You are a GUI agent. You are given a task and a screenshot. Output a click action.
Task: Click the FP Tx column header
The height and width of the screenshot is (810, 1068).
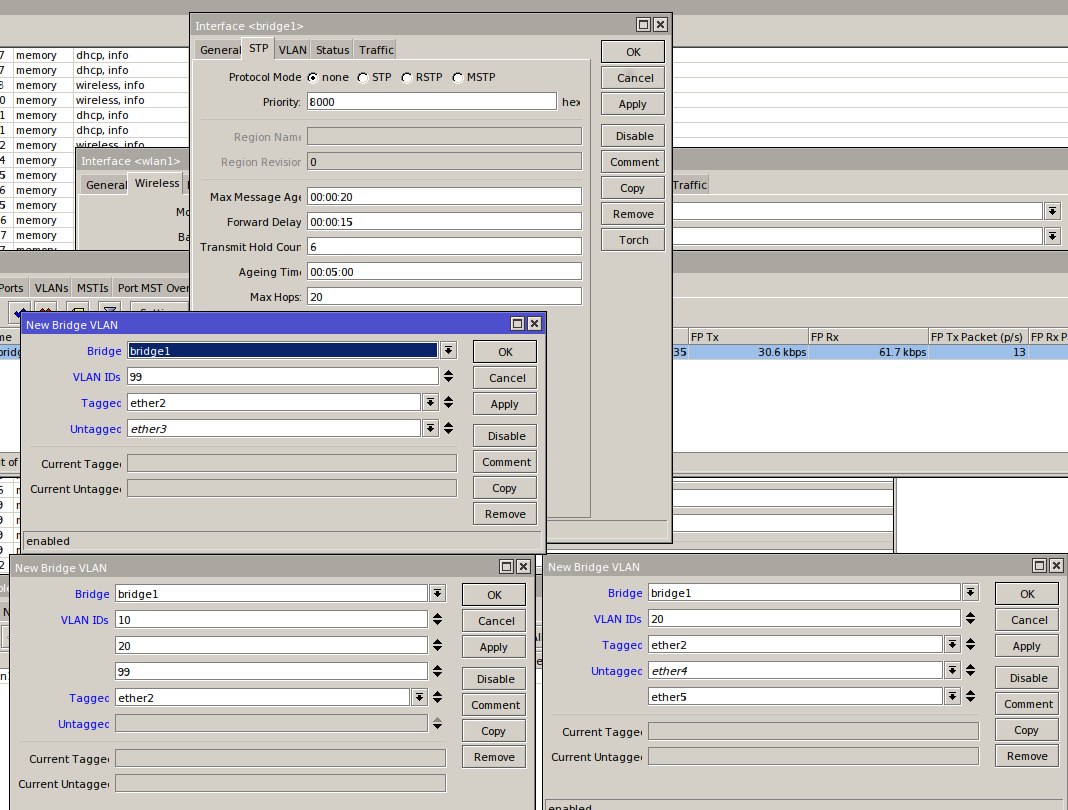coord(748,337)
